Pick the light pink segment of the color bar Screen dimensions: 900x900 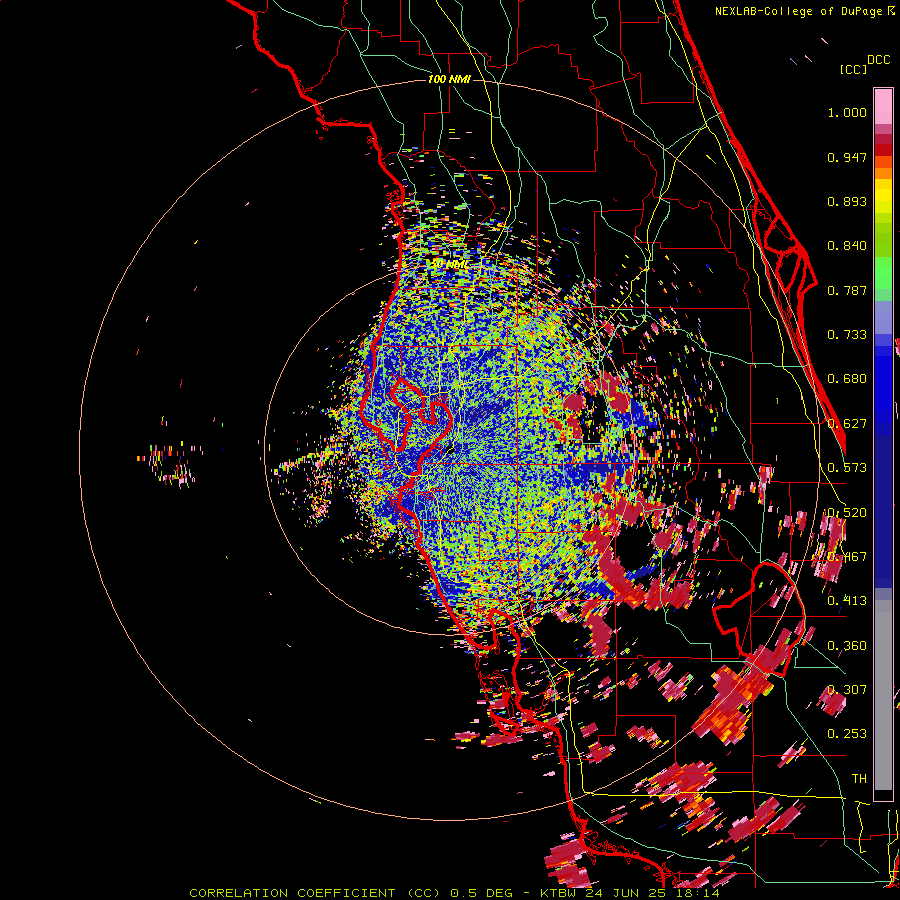click(883, 107)
